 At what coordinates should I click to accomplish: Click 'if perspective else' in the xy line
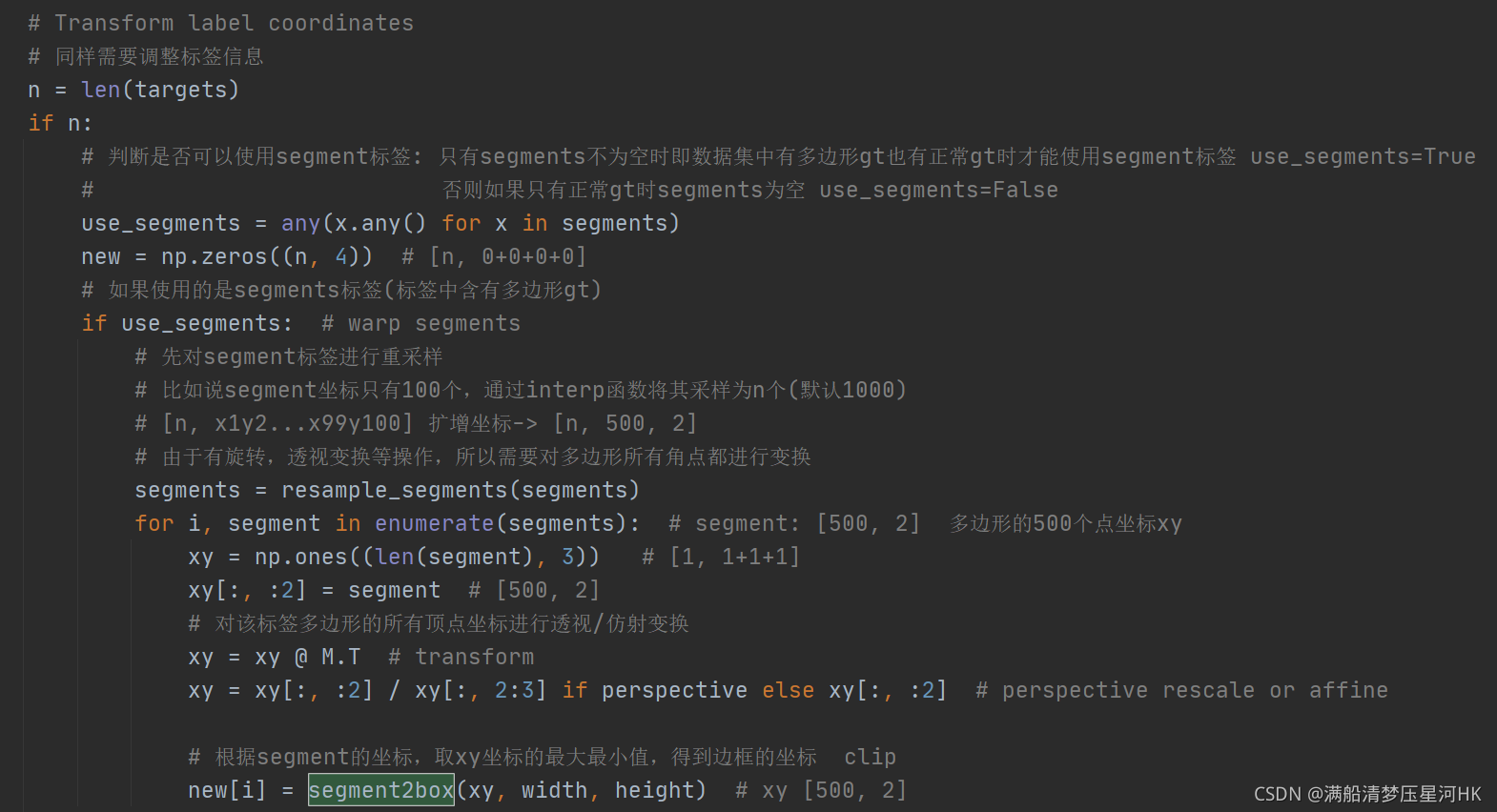coord(688,690)
